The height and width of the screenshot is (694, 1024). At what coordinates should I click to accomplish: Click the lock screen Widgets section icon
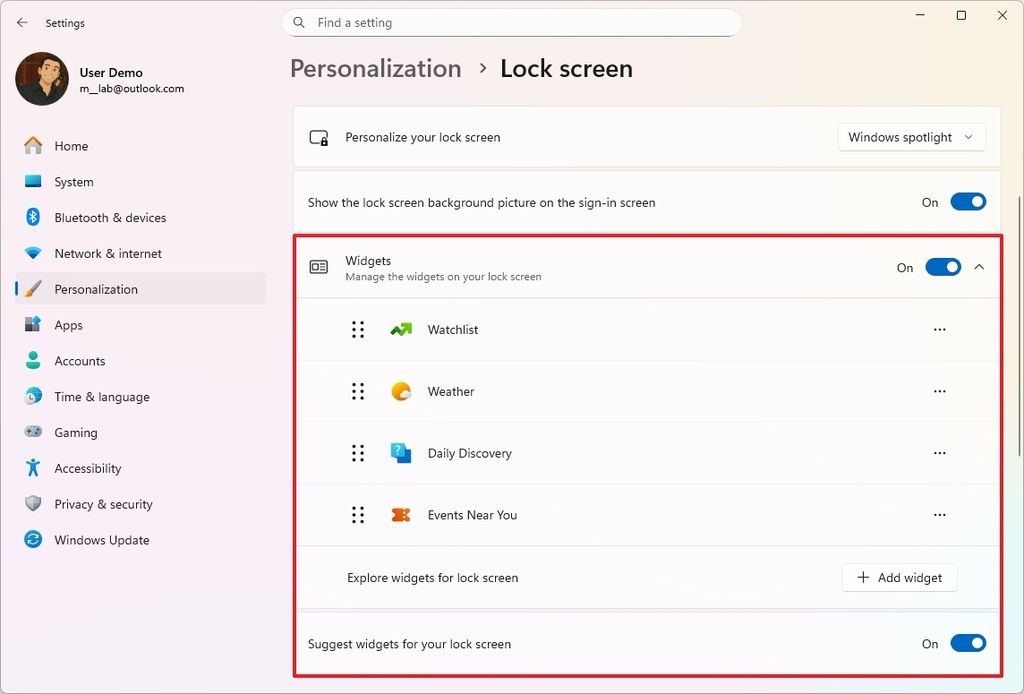tap(318, 267)
